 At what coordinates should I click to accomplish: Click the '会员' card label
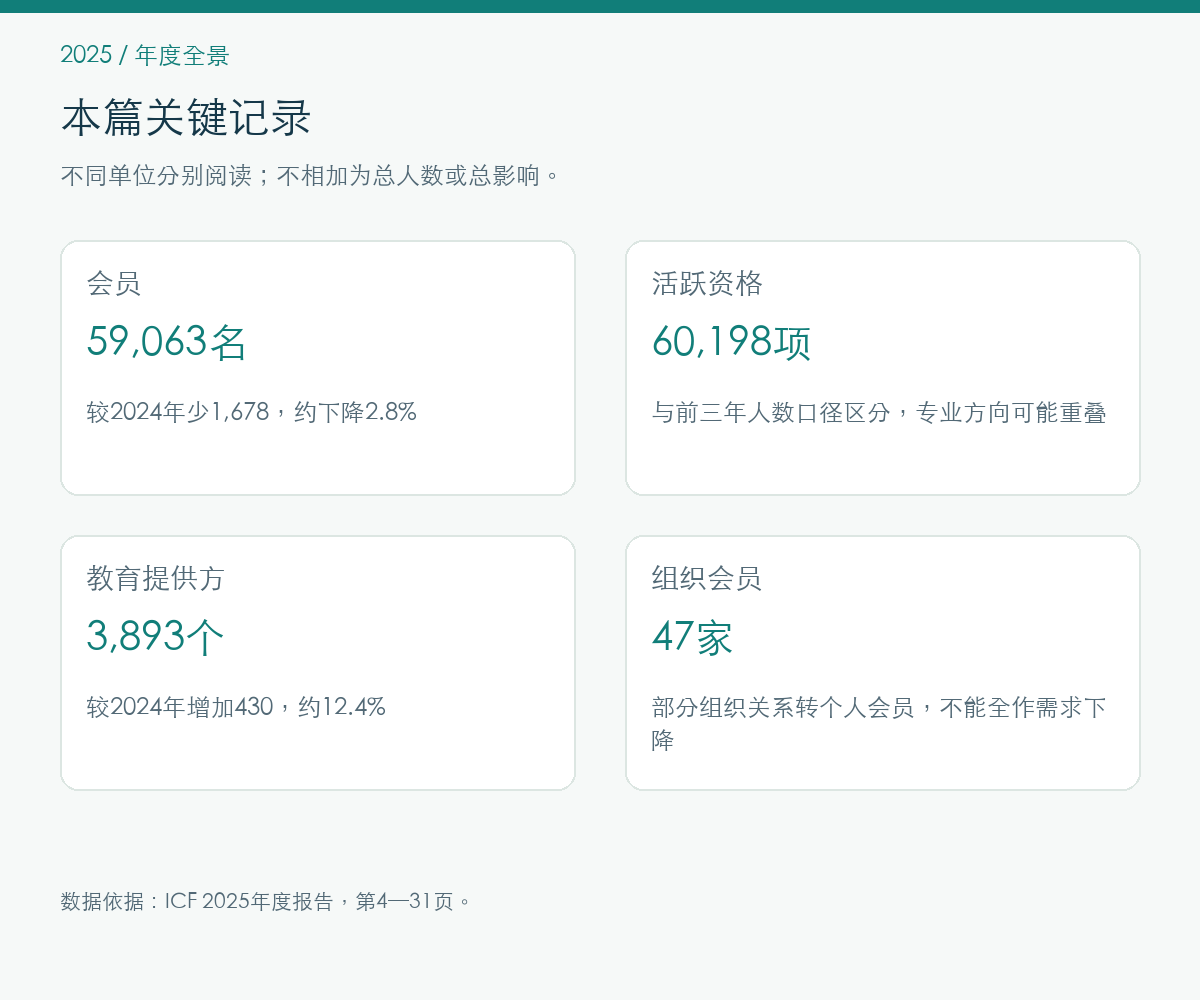click(114, 283)
